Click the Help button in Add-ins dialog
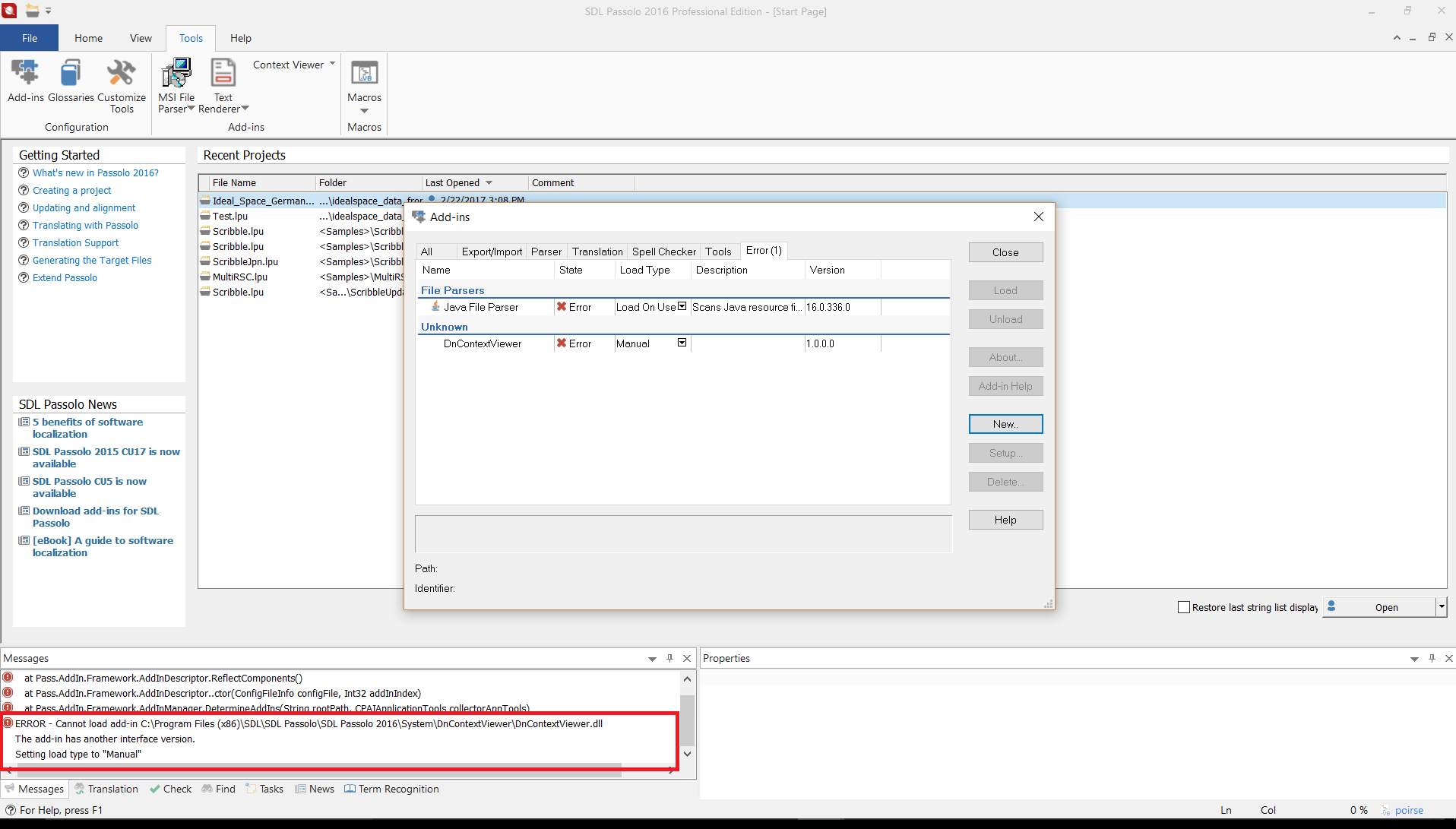This screenshot has width=1456, height=829. coord(1005,520)
